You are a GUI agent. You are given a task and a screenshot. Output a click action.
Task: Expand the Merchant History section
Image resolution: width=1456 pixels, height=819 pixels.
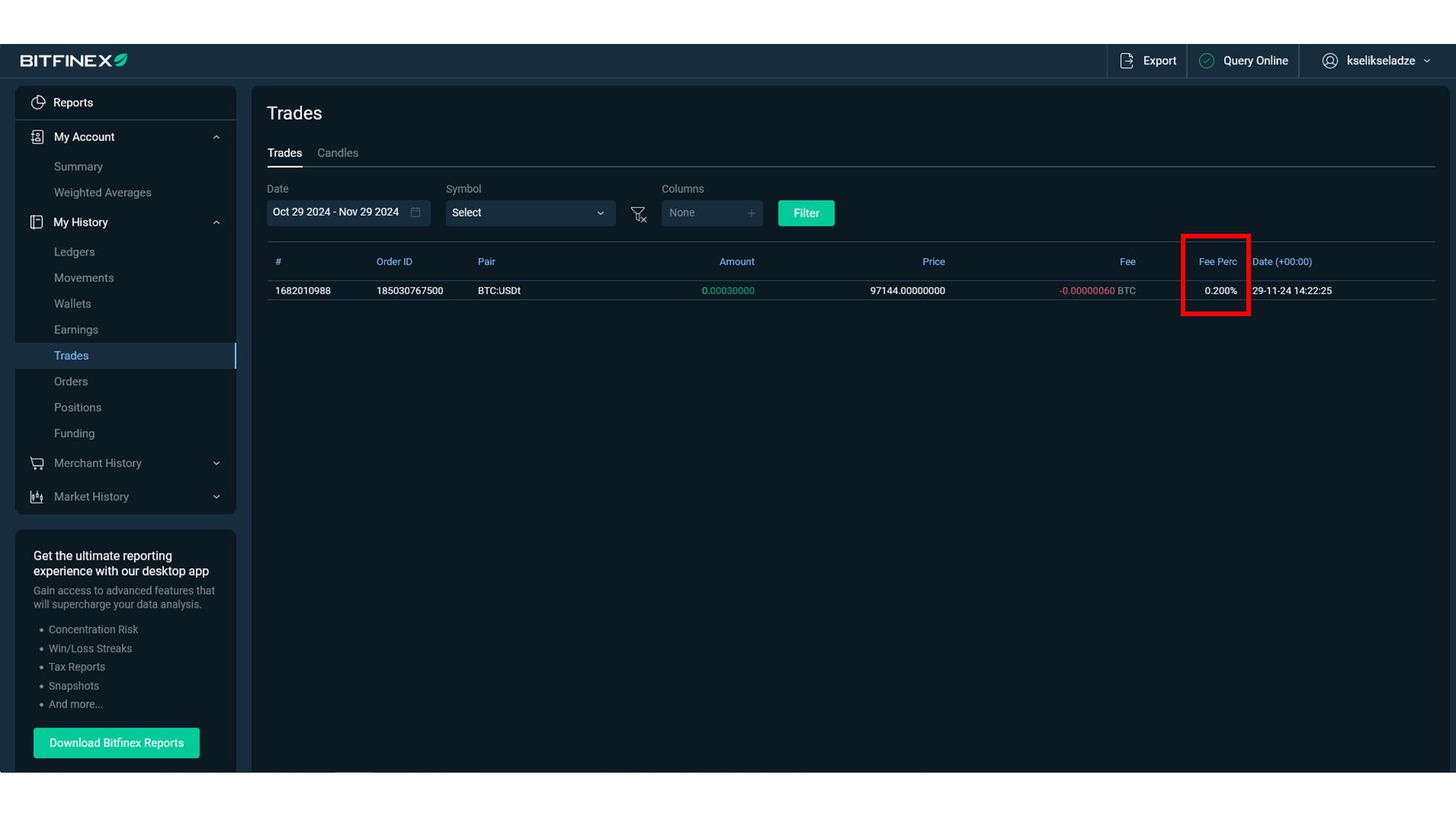[216, 463]
